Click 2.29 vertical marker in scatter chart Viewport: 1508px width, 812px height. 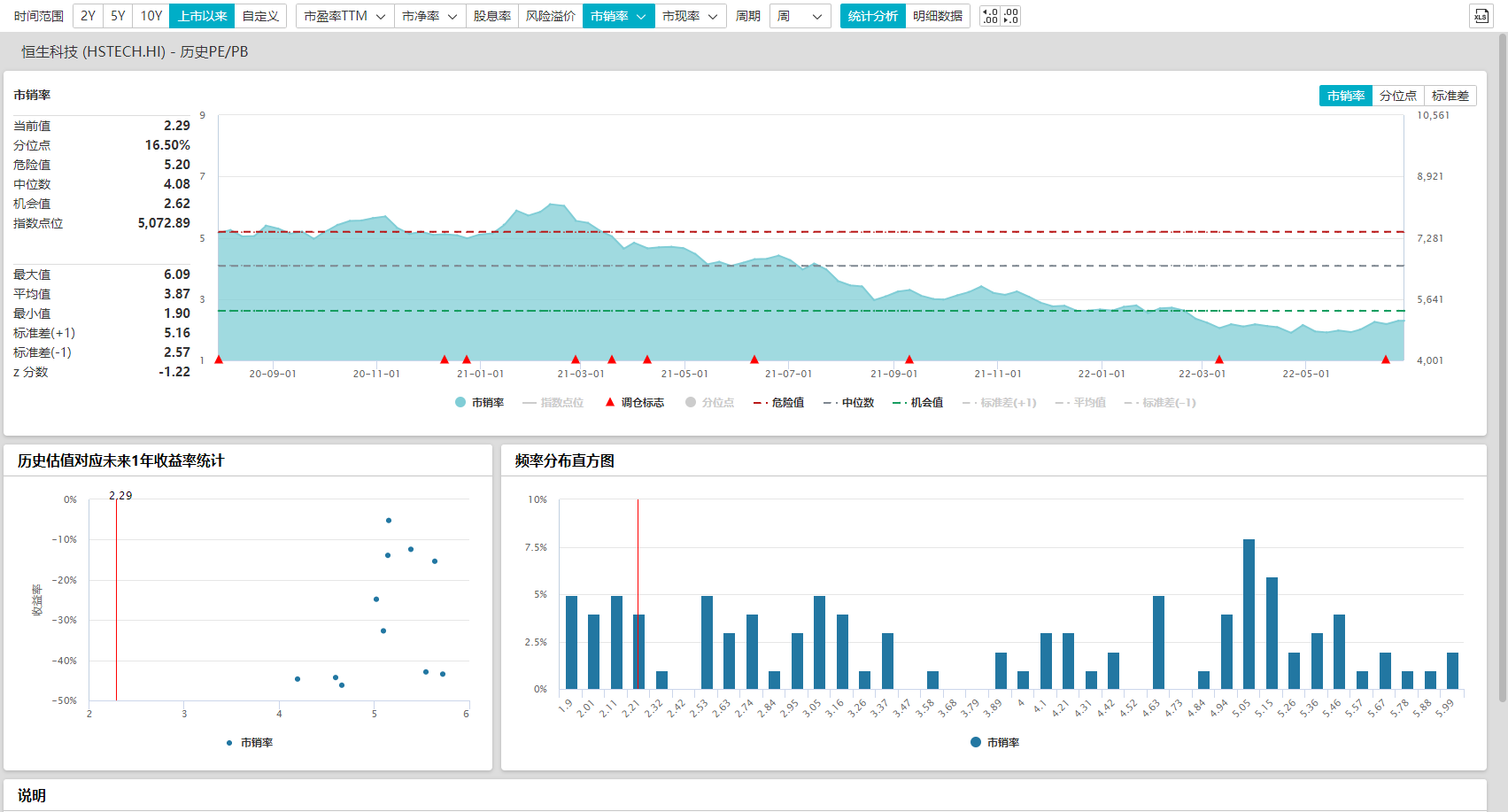[x=116, y=600]
